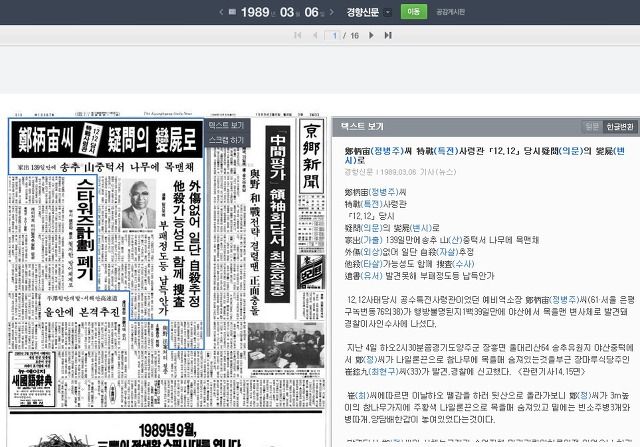640x447 pixels.
Task: Click the 경향신문 | 1989.03.06 source line
Action: point(400,172)
